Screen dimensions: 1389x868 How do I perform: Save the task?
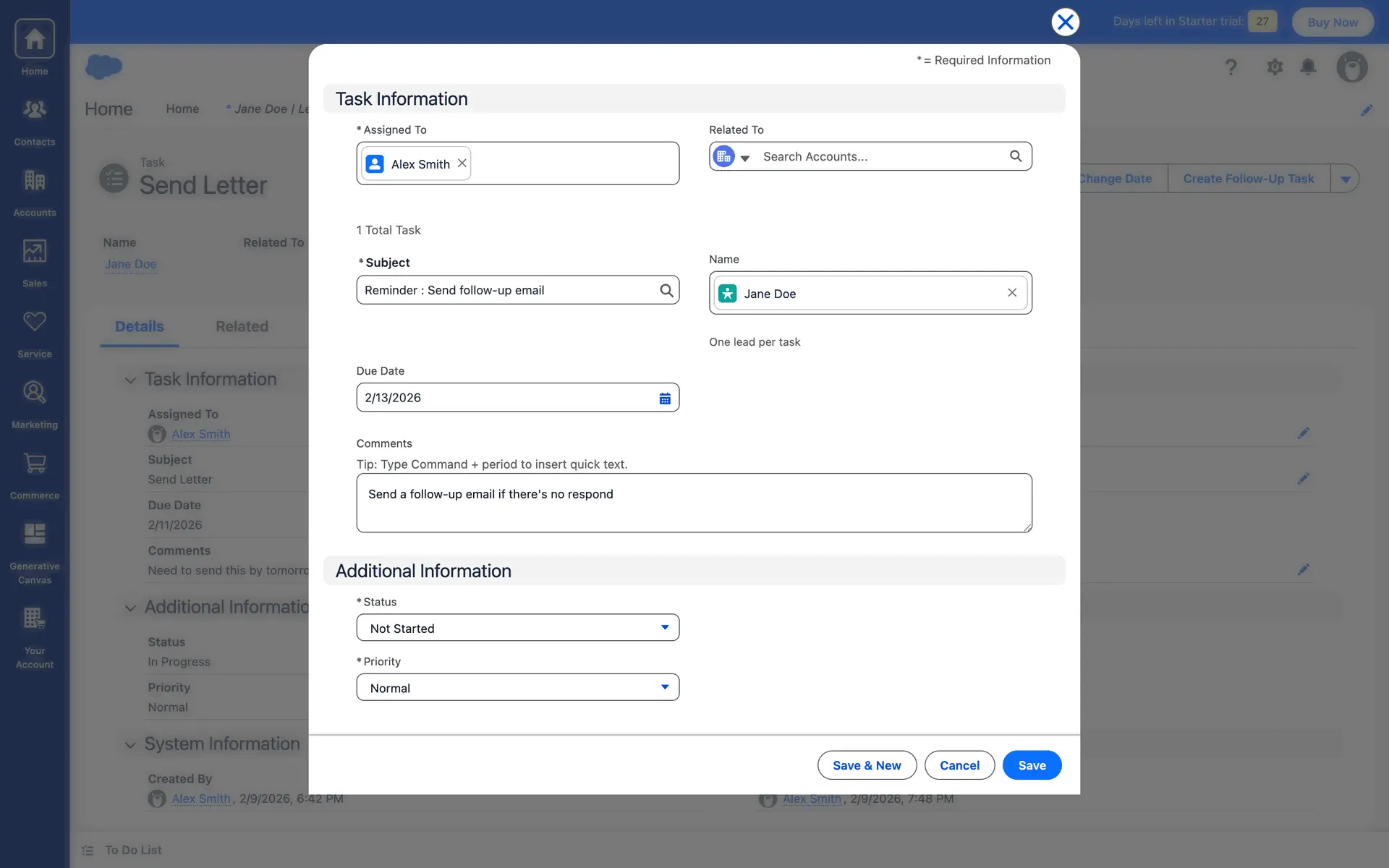tap(1031, 765)
